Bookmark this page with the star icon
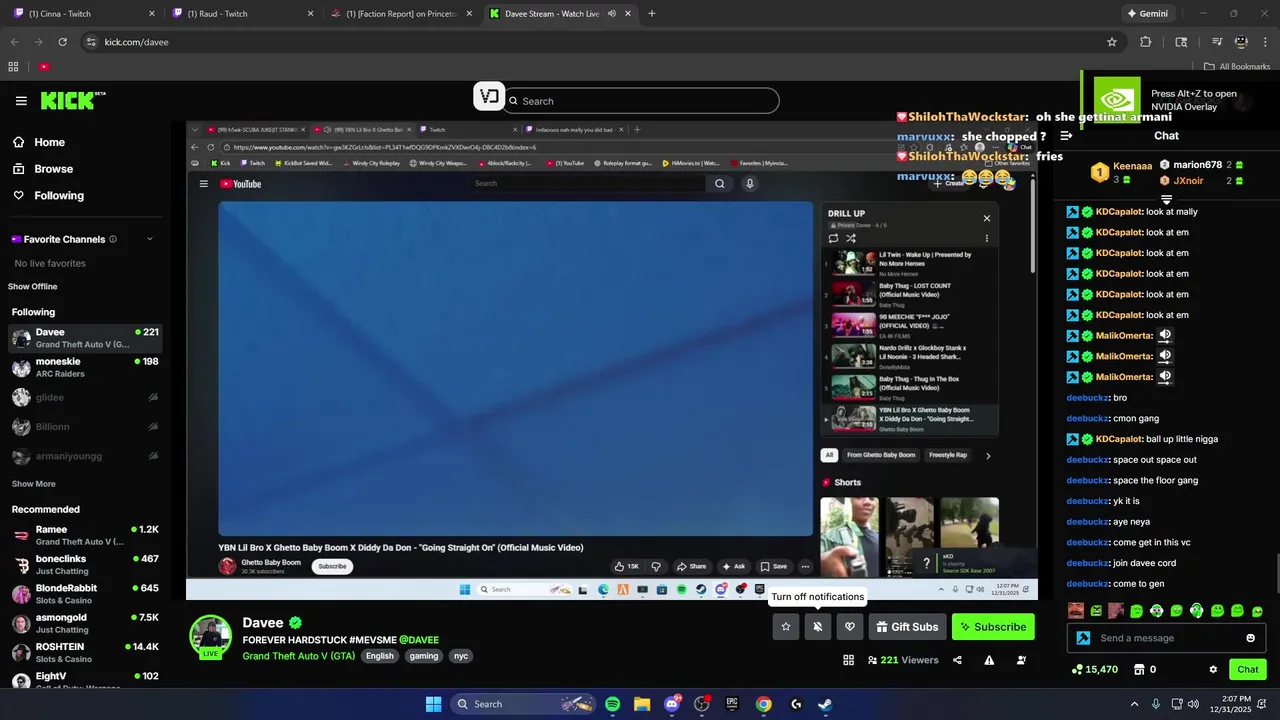This screenshot has width=1280, height=720. pos(1111,42)
